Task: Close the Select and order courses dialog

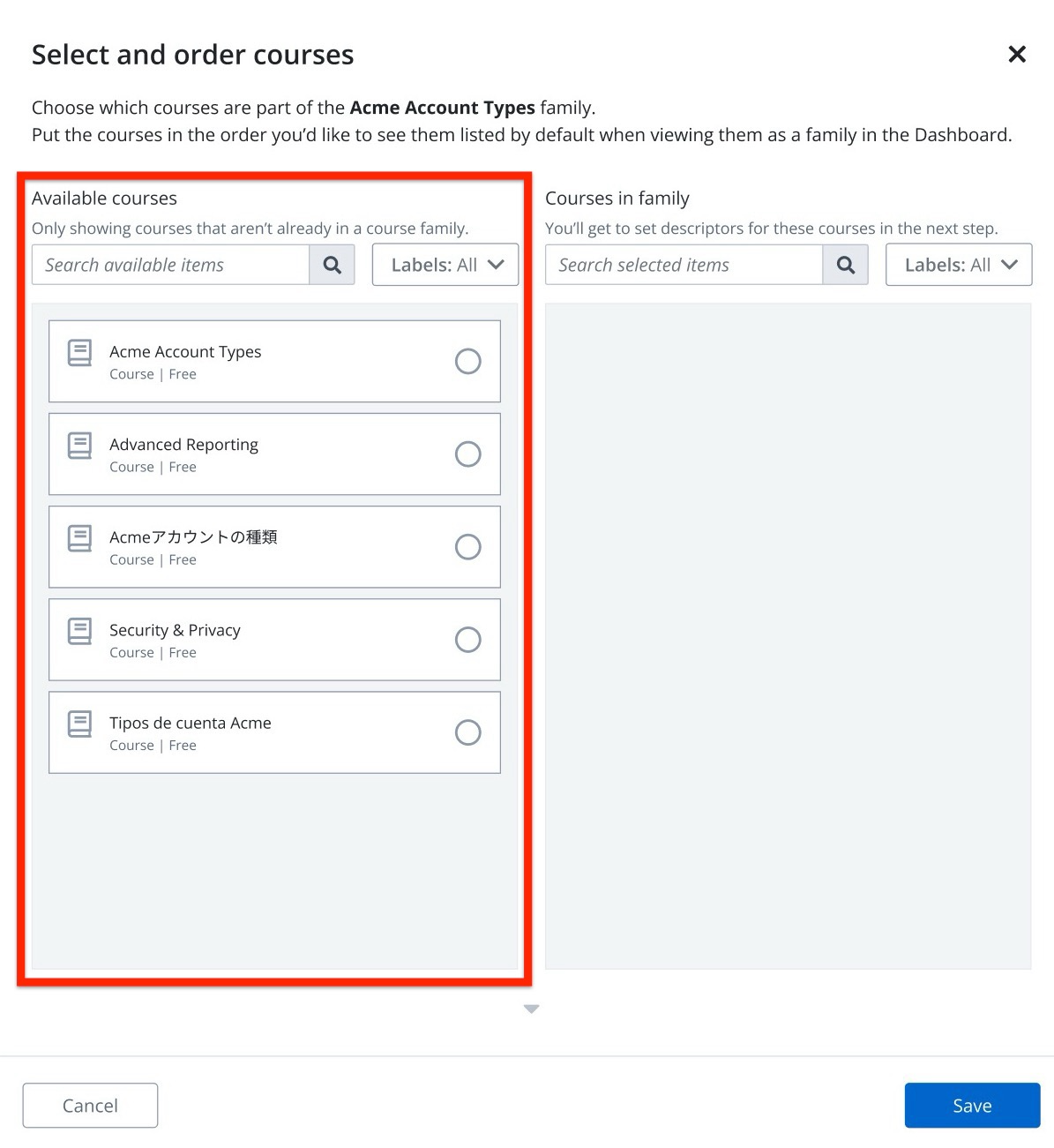Action: pos(1016,55)
